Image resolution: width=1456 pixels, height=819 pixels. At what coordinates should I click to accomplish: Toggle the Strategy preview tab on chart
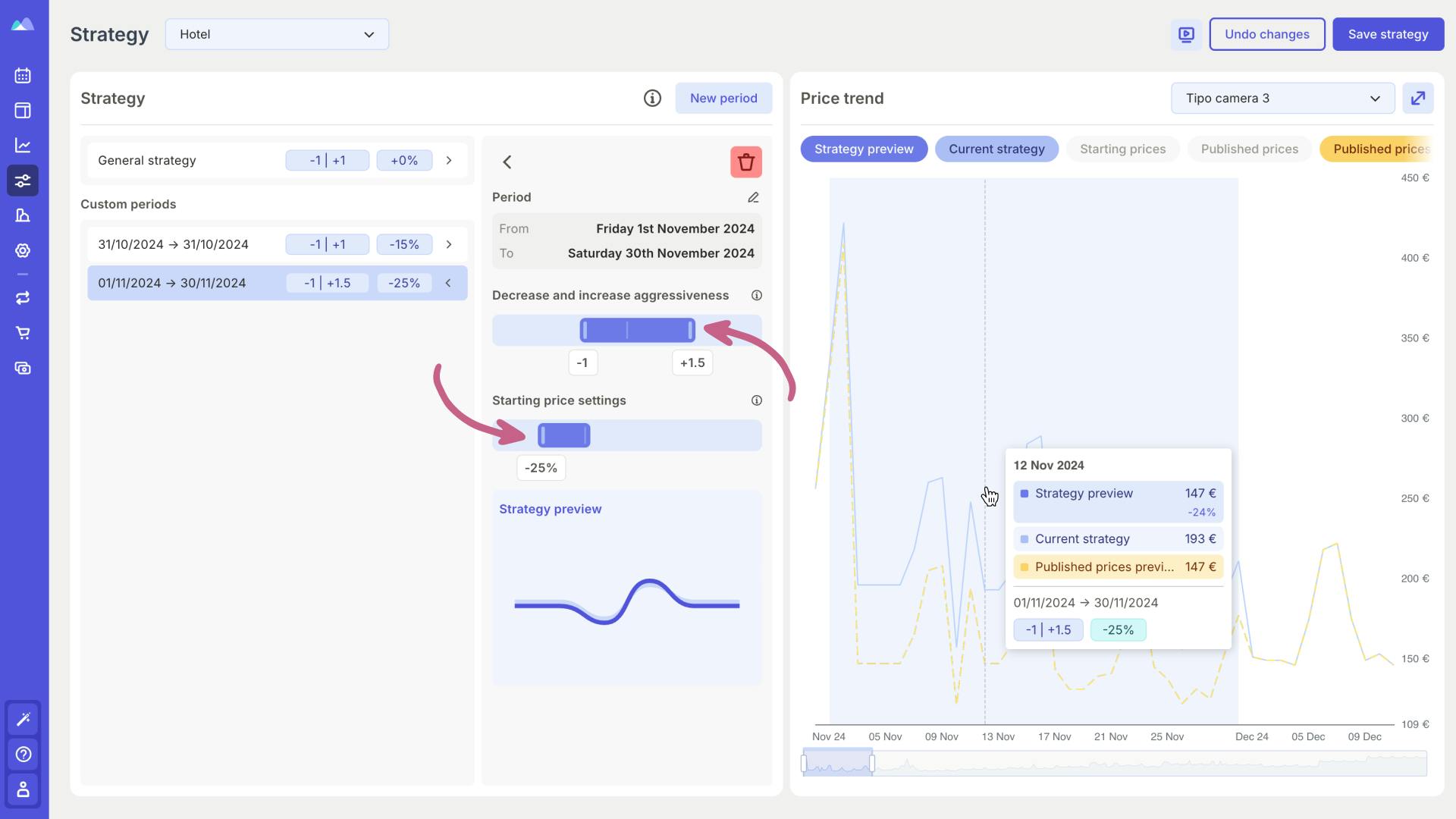864,149
